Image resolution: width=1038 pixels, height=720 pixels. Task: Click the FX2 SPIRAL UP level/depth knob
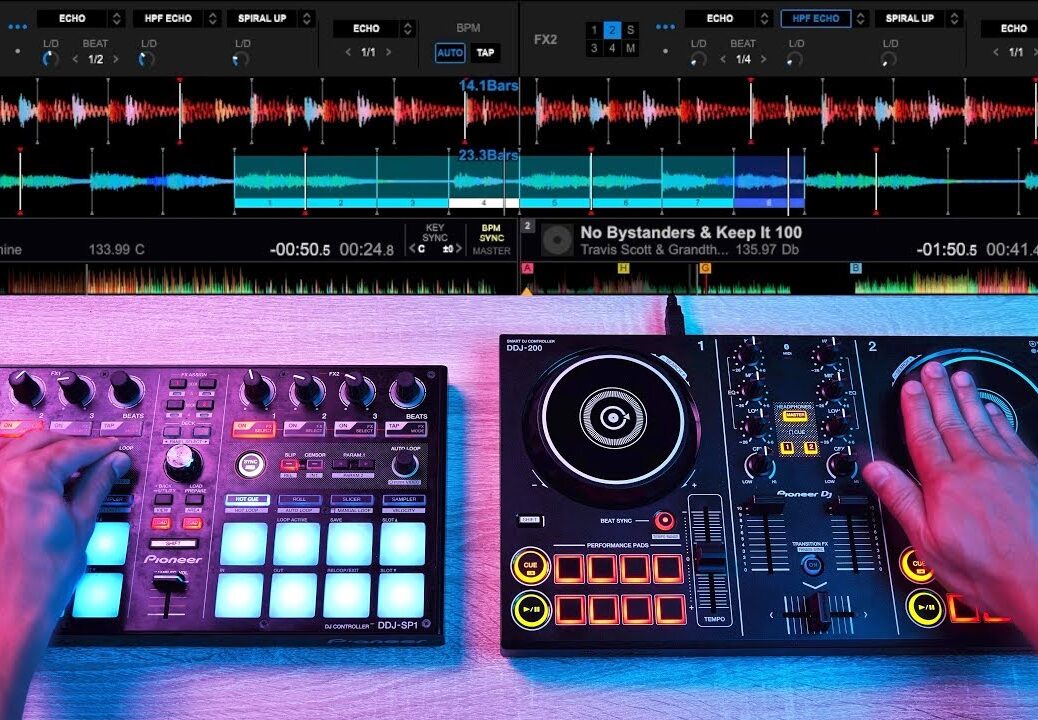pyautogui.click(x=889, y=59)
